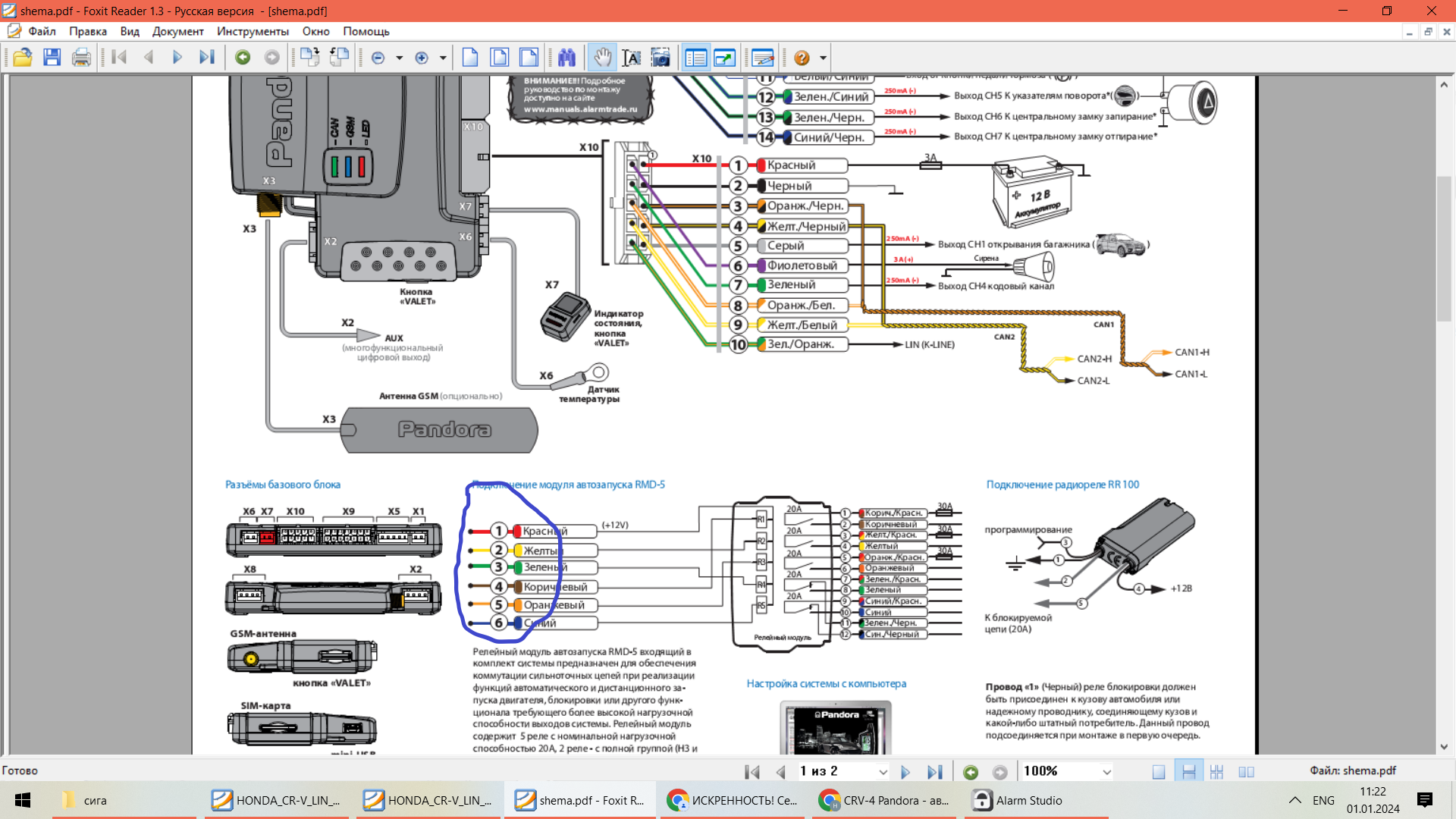Screen dimensions: 1456x819
Task: Switch to single page layout
Action: click(x=1159, y=772)
